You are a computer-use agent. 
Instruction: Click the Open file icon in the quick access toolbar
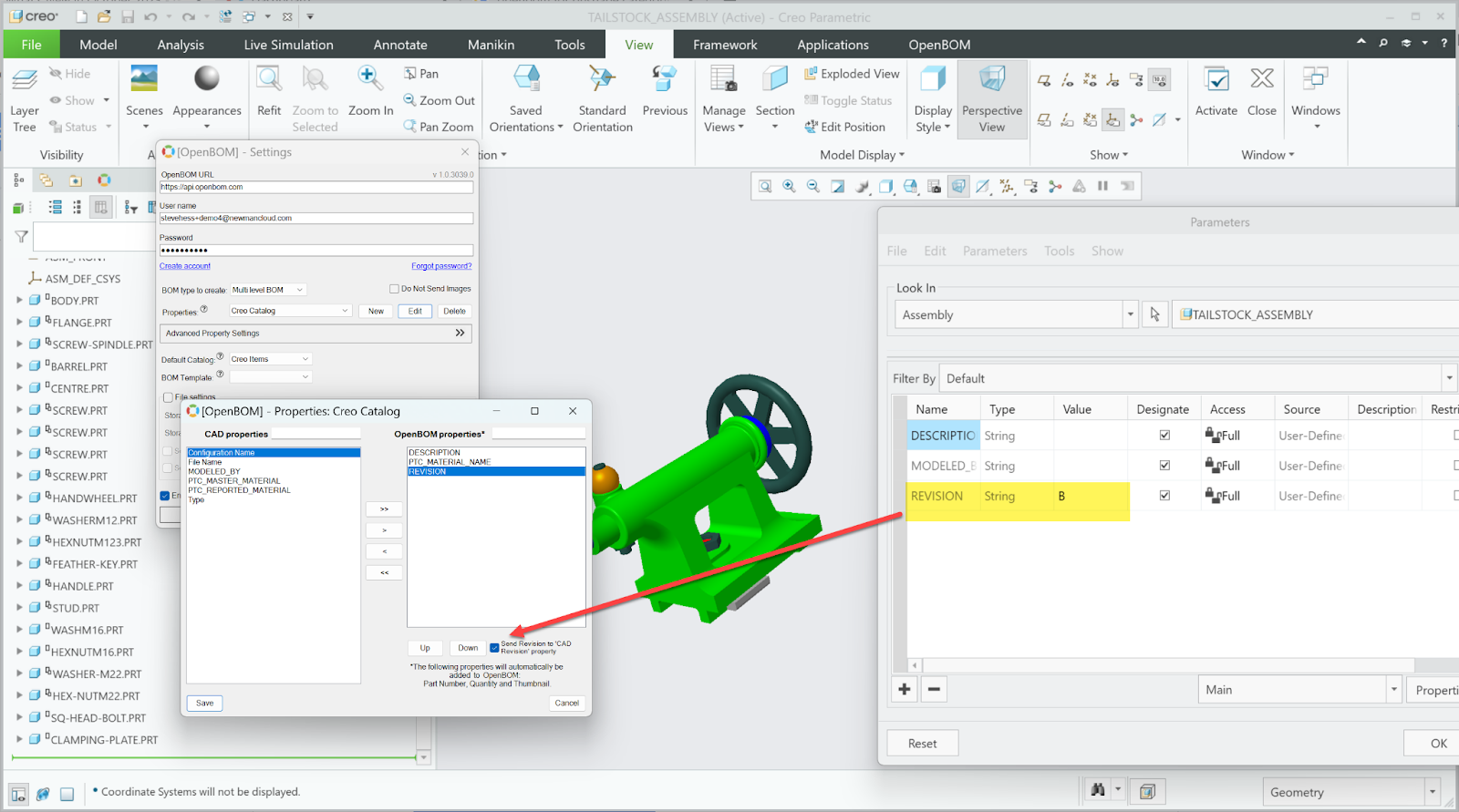tap(104, 16)
